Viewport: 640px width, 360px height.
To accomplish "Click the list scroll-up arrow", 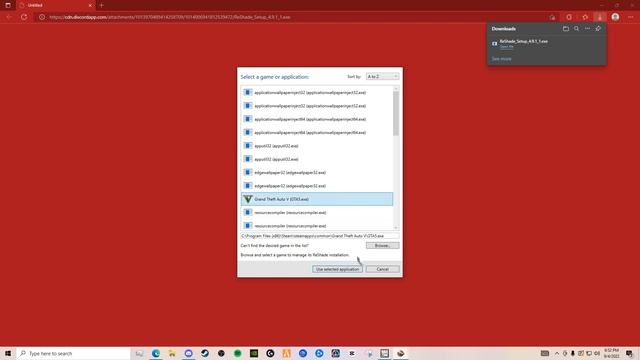I will (396, 89).
